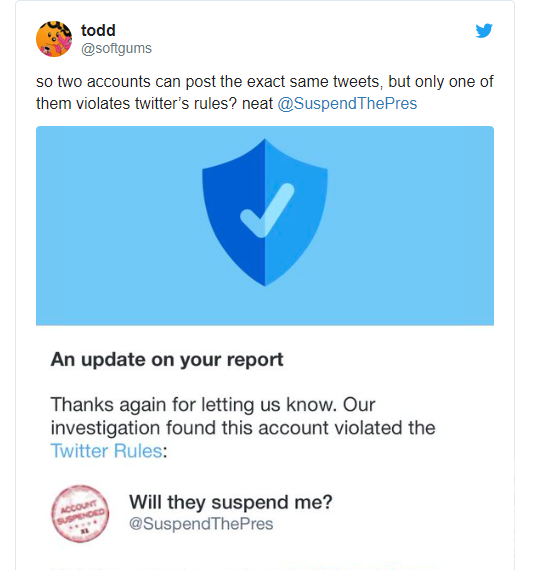The image size is (552, 570).
Task: Click the lighter right half of the shield
Action: pos(295,214)
